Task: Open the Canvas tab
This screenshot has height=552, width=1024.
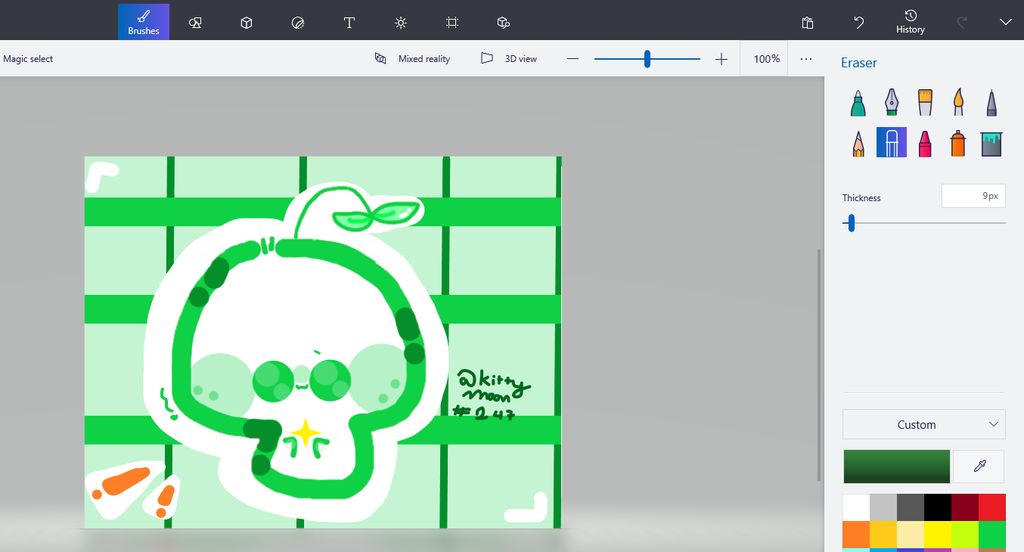Action: pyautogui.click(x=452, y=23)
